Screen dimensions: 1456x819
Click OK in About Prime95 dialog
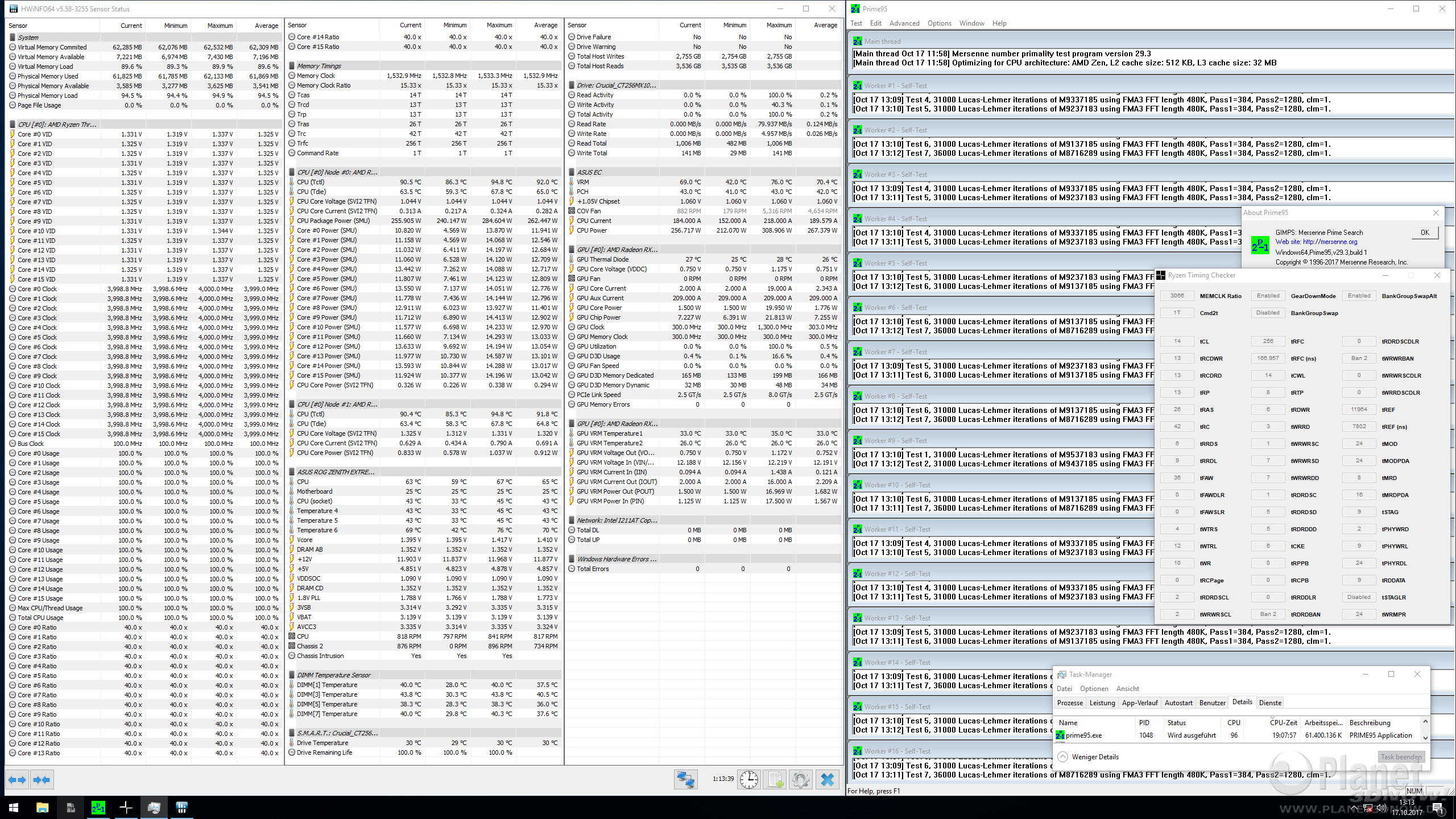[1425, 233]
